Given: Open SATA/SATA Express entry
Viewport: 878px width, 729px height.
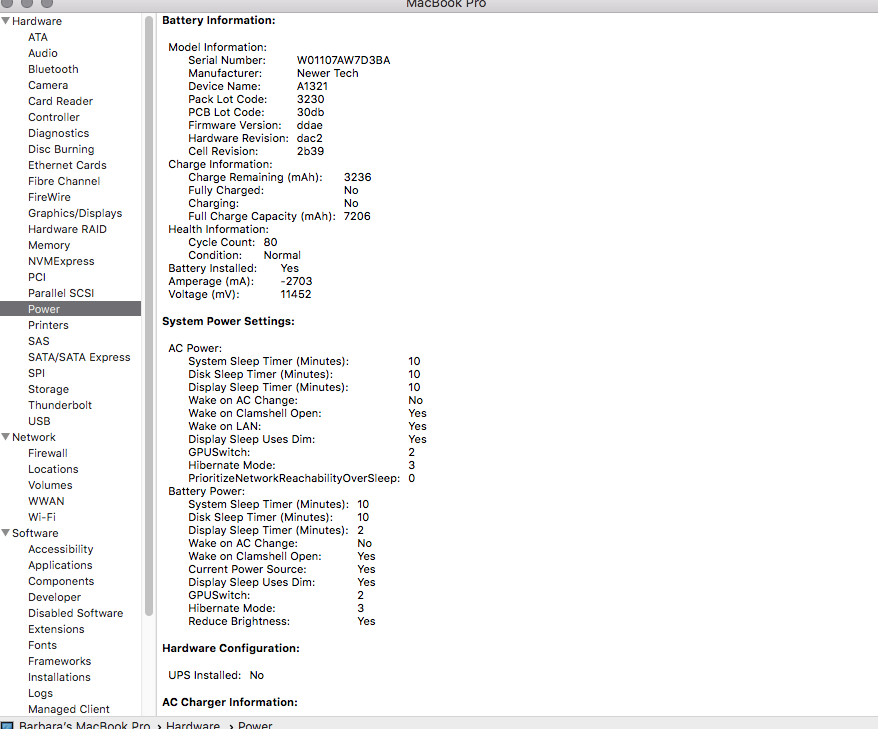Looking at the screenshot, I should point(79,357).
